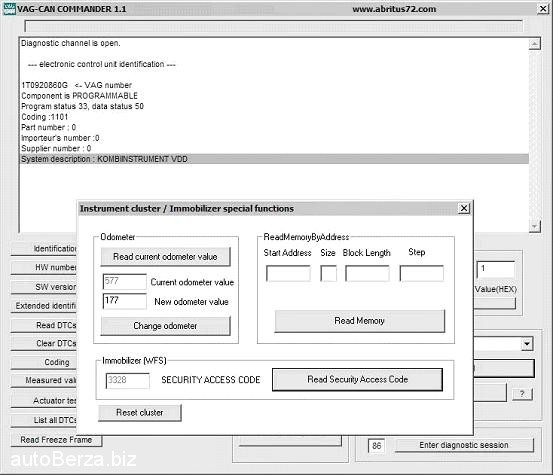Image resolution: width=553 pixels, height=476 pixels.
Task: Close the special functions dialog
Action: pyautogui.click(x=464, y=208)
